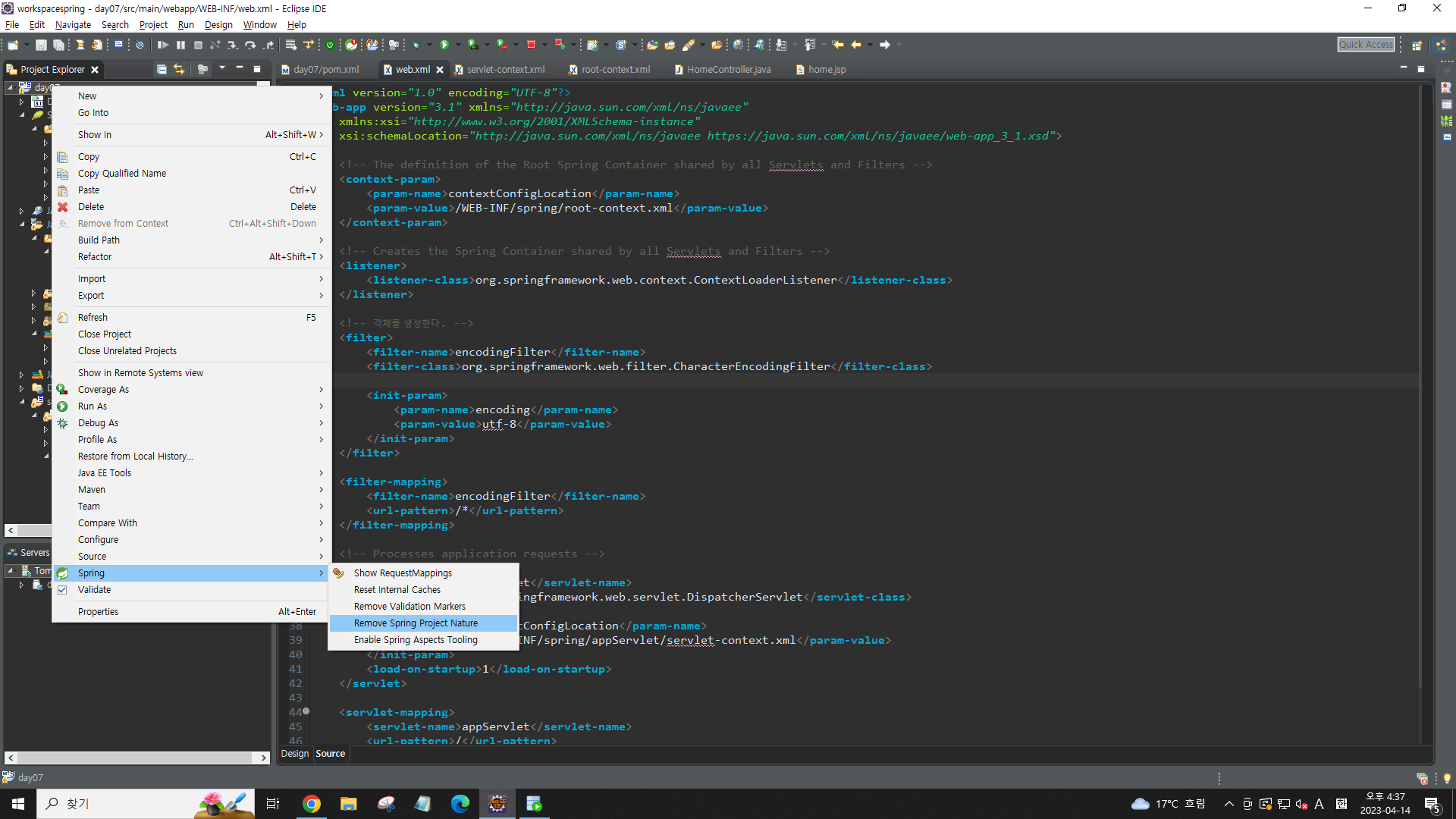Choose Remove Spring Project Nature
The image size is (1456, 819).
pos(423,623)
